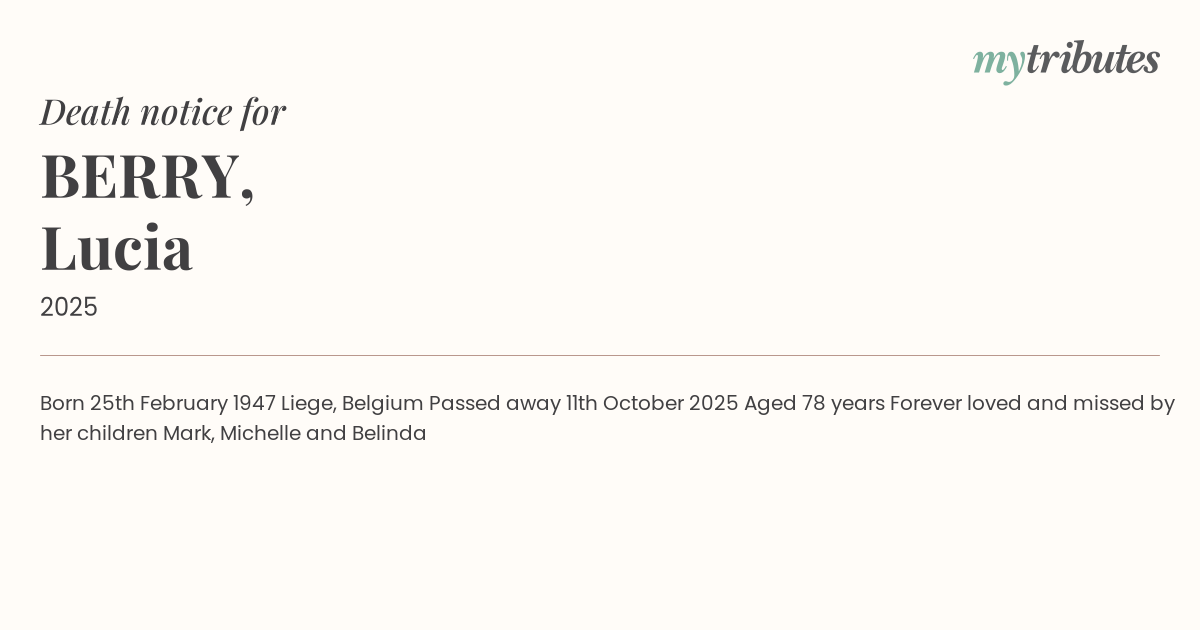Click the word "Born" in the notice
The height and width of the screenshot is (630, 1200).
pos(62,404)
